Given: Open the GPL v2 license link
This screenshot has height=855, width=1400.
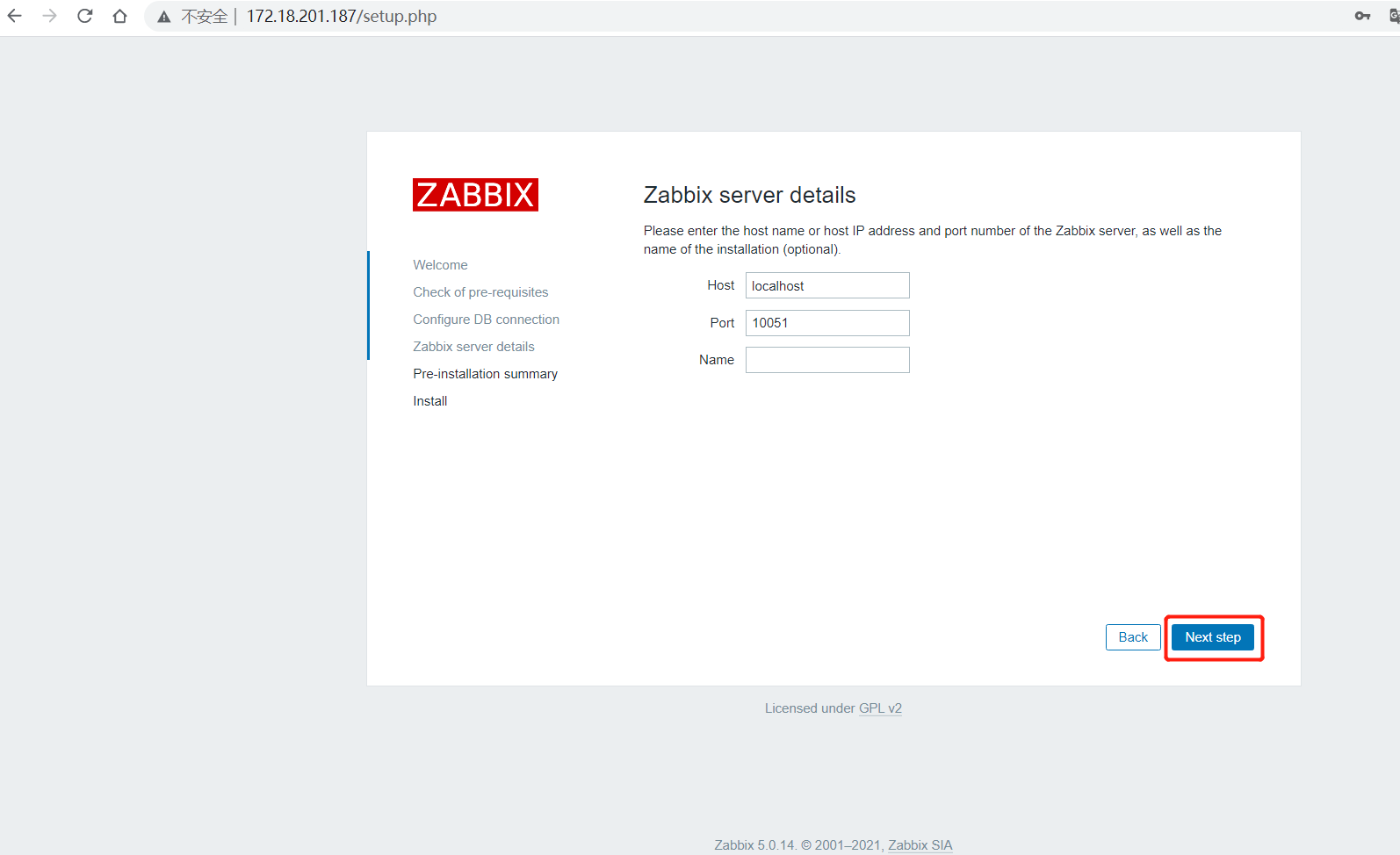Looking at the screenshot, I should coord(880,708).
